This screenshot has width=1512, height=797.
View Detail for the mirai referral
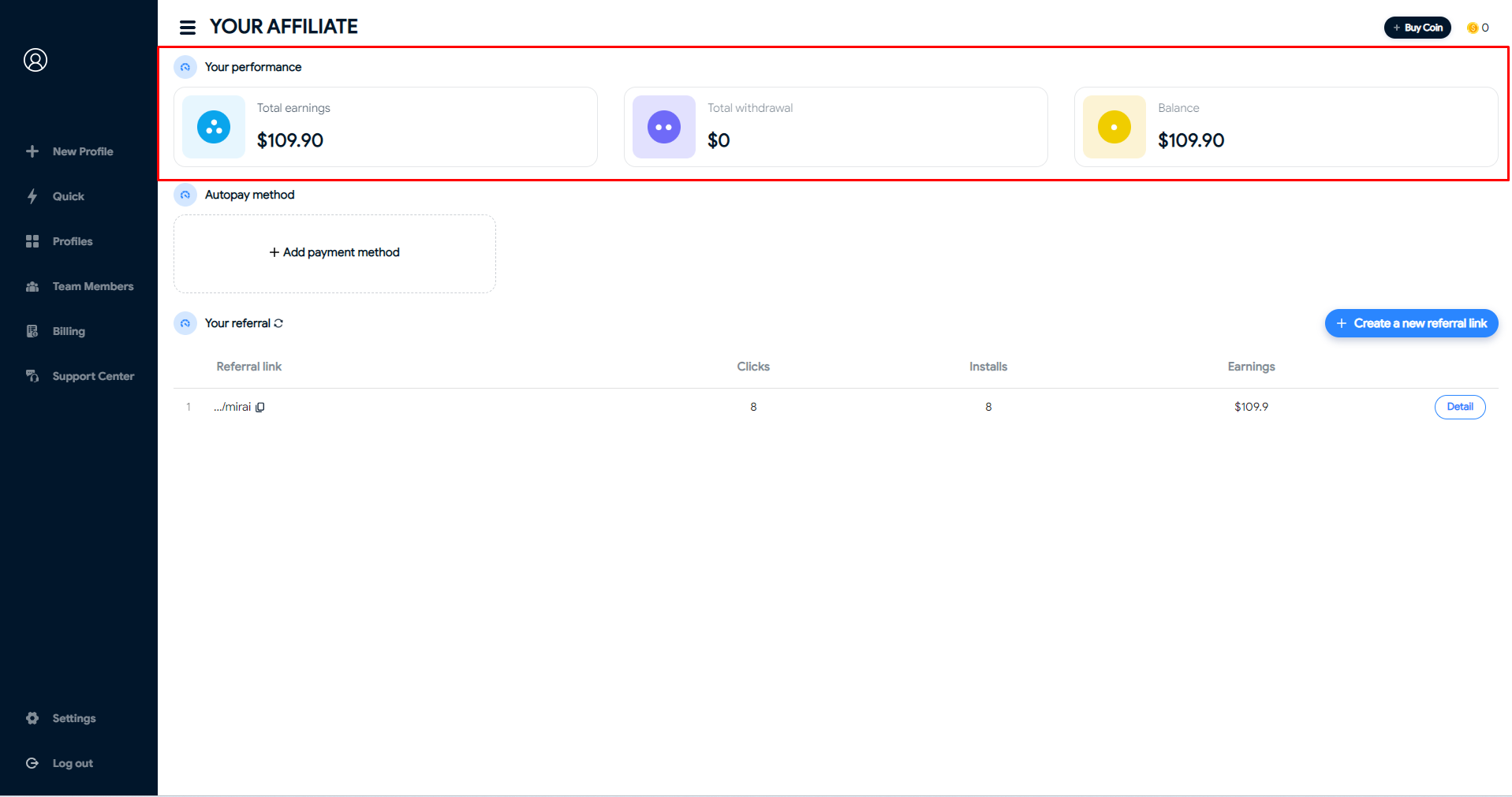[x=1459, y=407]
